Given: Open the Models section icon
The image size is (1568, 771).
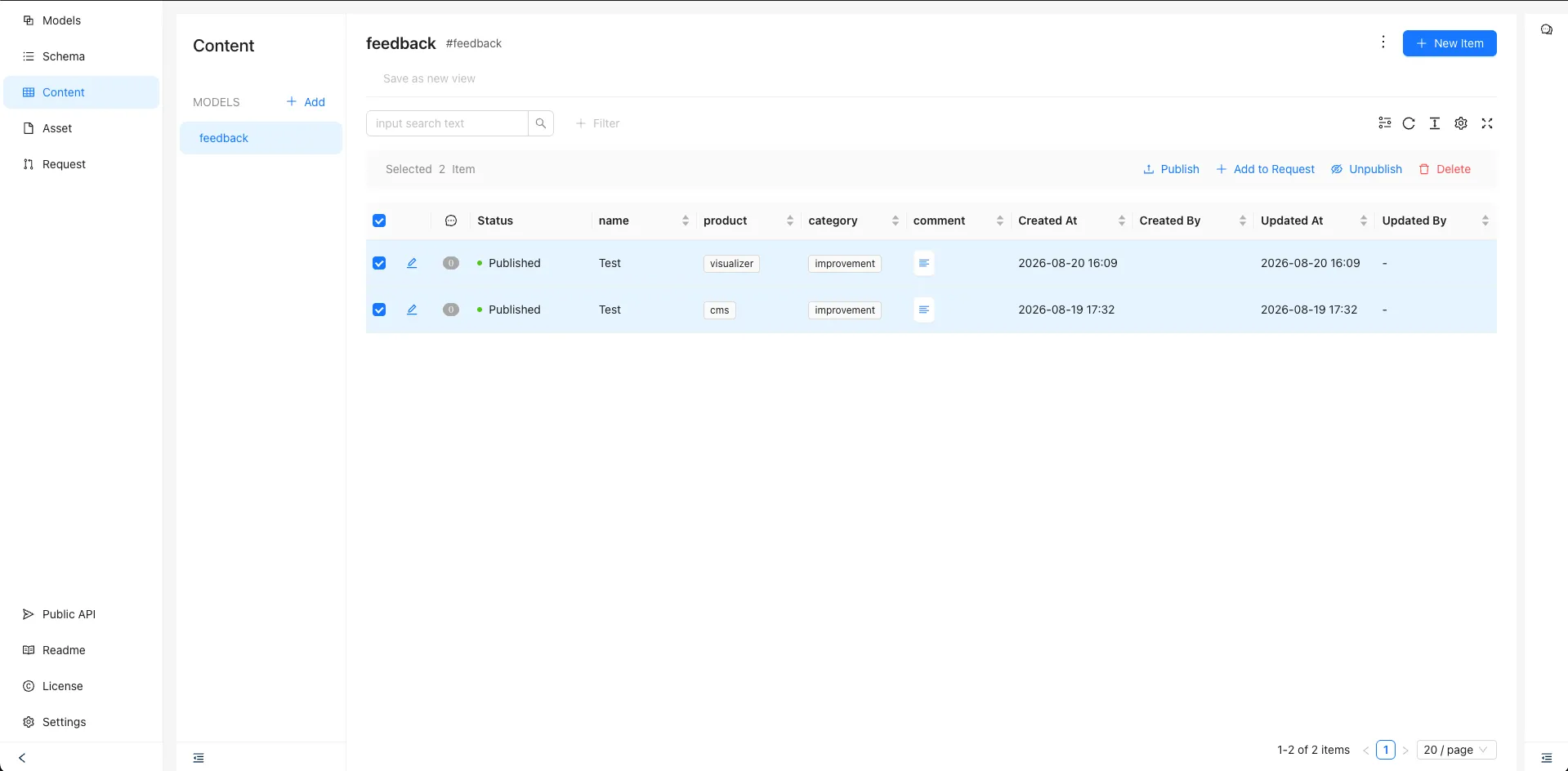Looking at the screenshot, I should pyautogui.click(x=29, y=20).
